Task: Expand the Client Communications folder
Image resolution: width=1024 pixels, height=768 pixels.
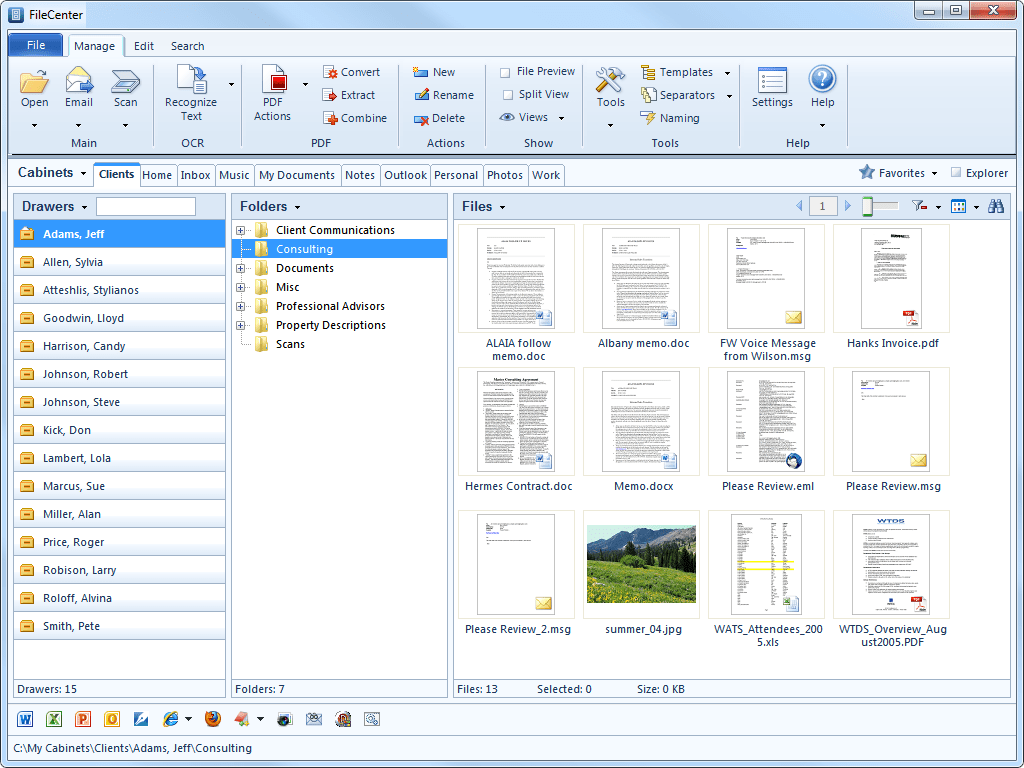Action: pos(240,229)
